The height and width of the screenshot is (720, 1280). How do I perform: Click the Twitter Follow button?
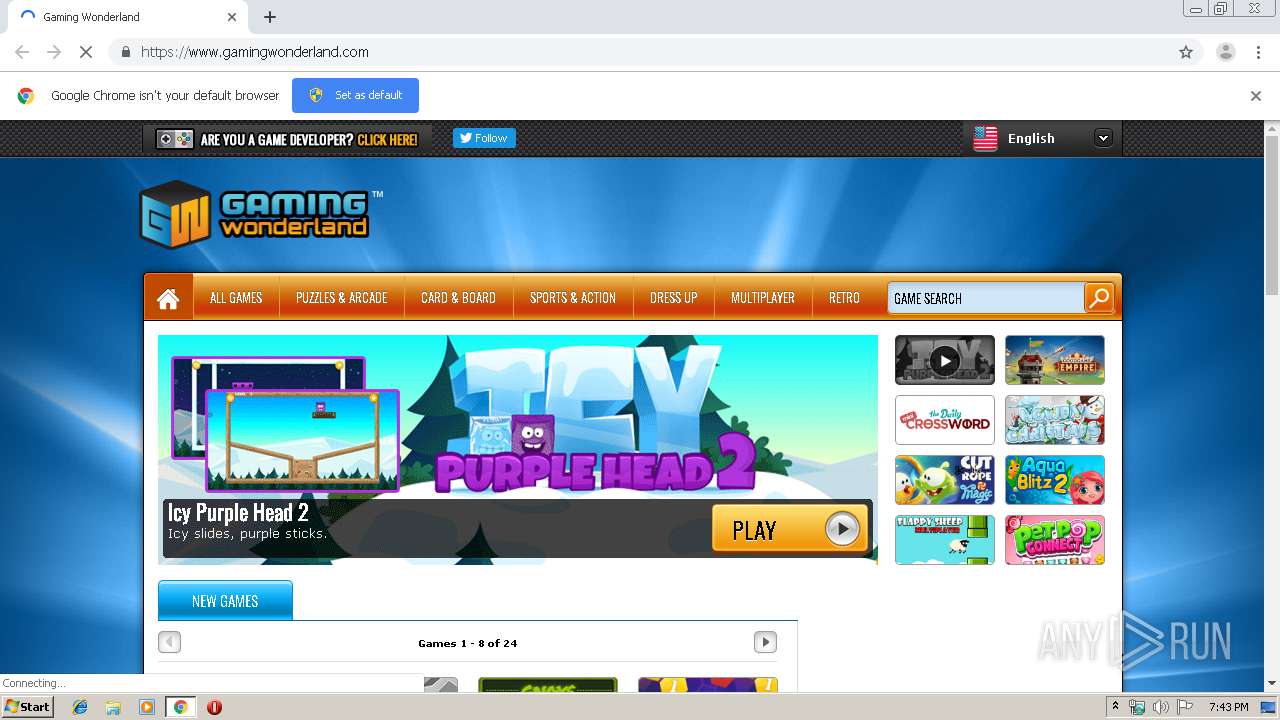click(x=484, y=138)
